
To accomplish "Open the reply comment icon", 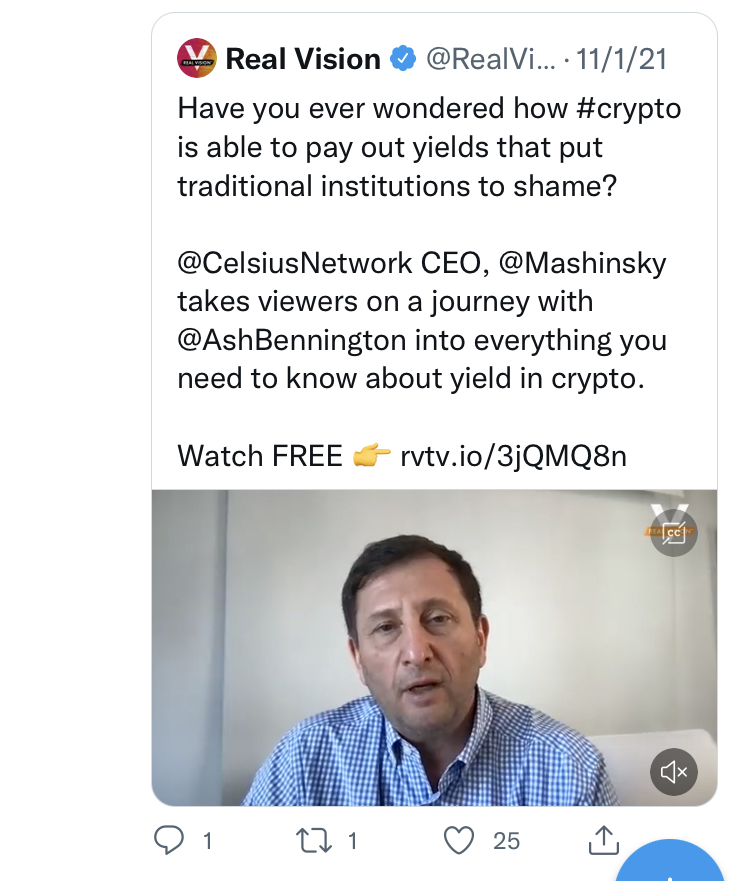I will (x=169, y=840).
